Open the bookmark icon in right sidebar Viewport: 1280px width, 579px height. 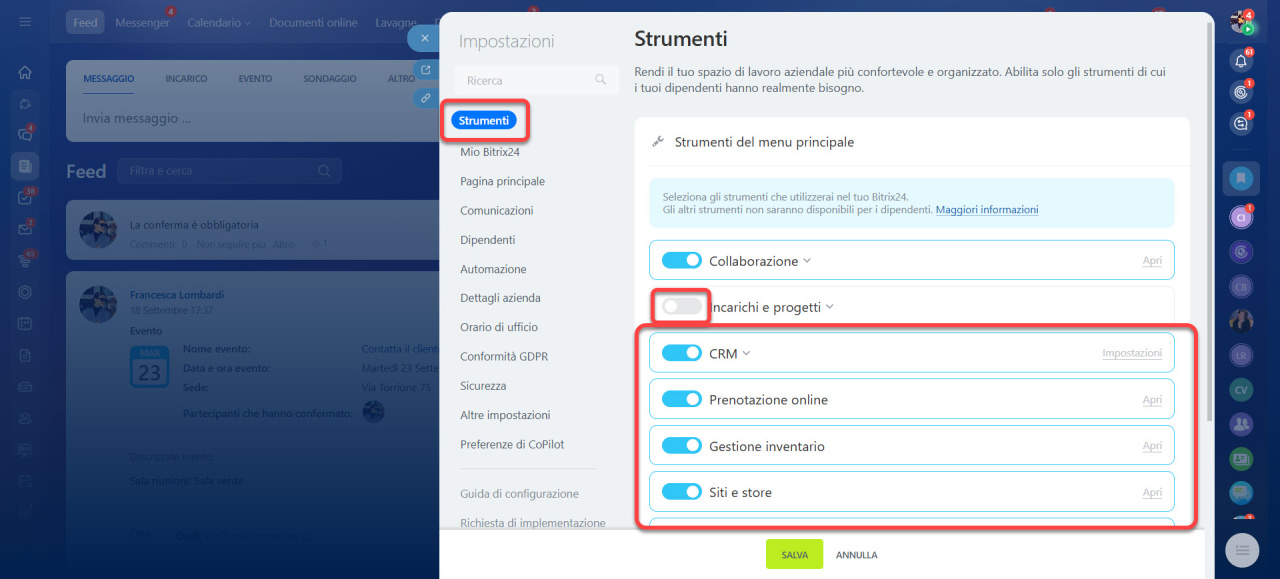point(1241,178)
